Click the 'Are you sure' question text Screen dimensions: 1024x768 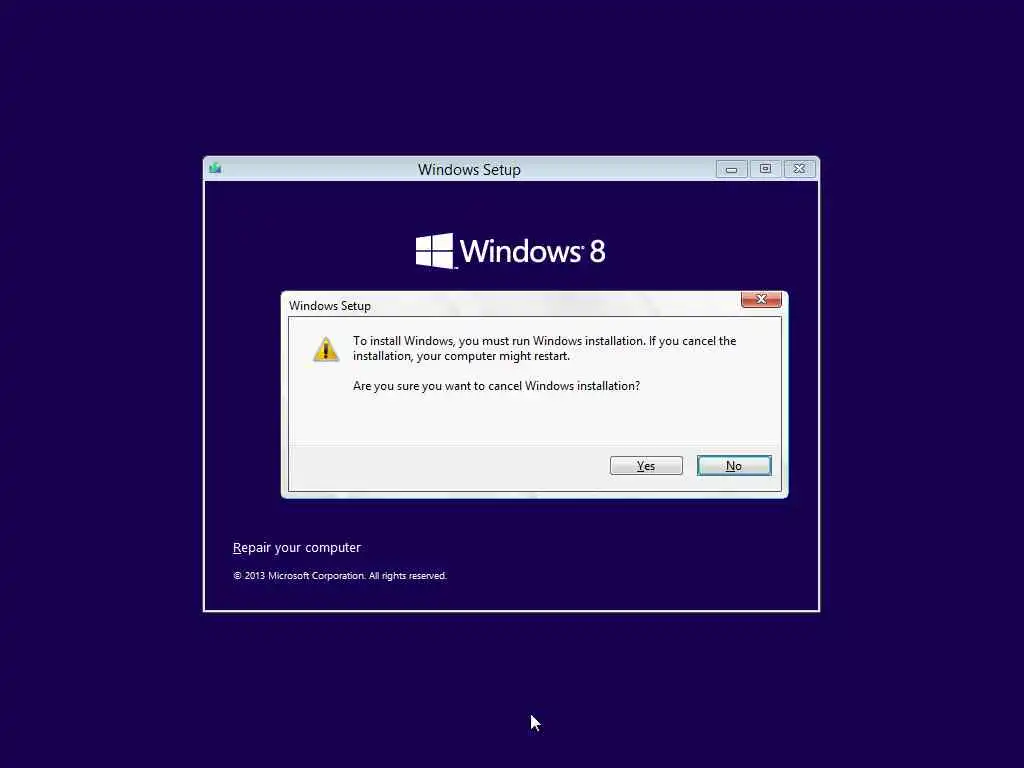pyautogui.click(x=496, y=386)
